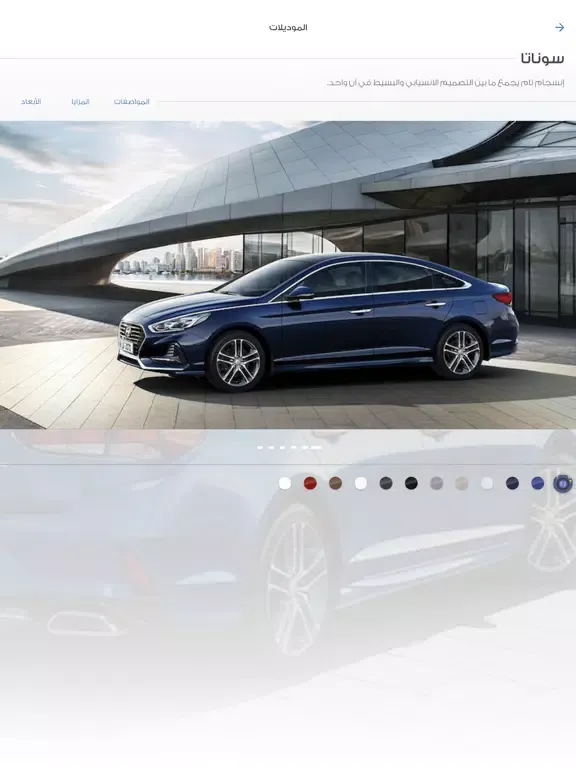Pick the beige color swatch
This screenshot has width=576, height=768.
pyautogui.click(x=462, y=483)
